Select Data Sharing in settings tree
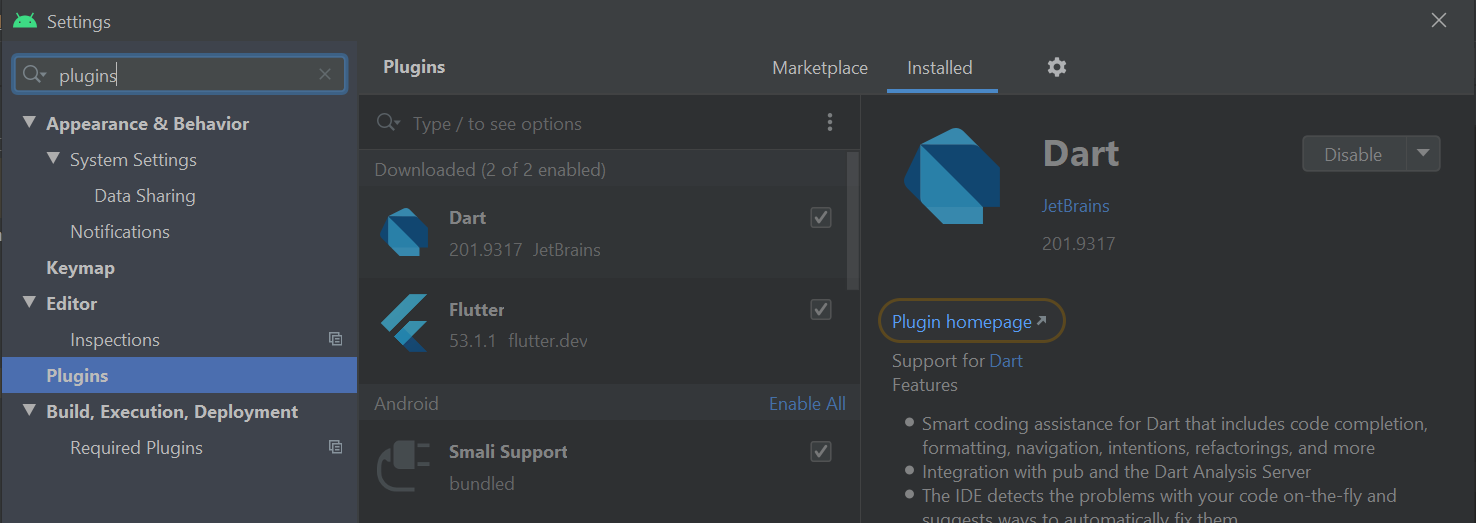1476x523 pixels. [145, 196]
